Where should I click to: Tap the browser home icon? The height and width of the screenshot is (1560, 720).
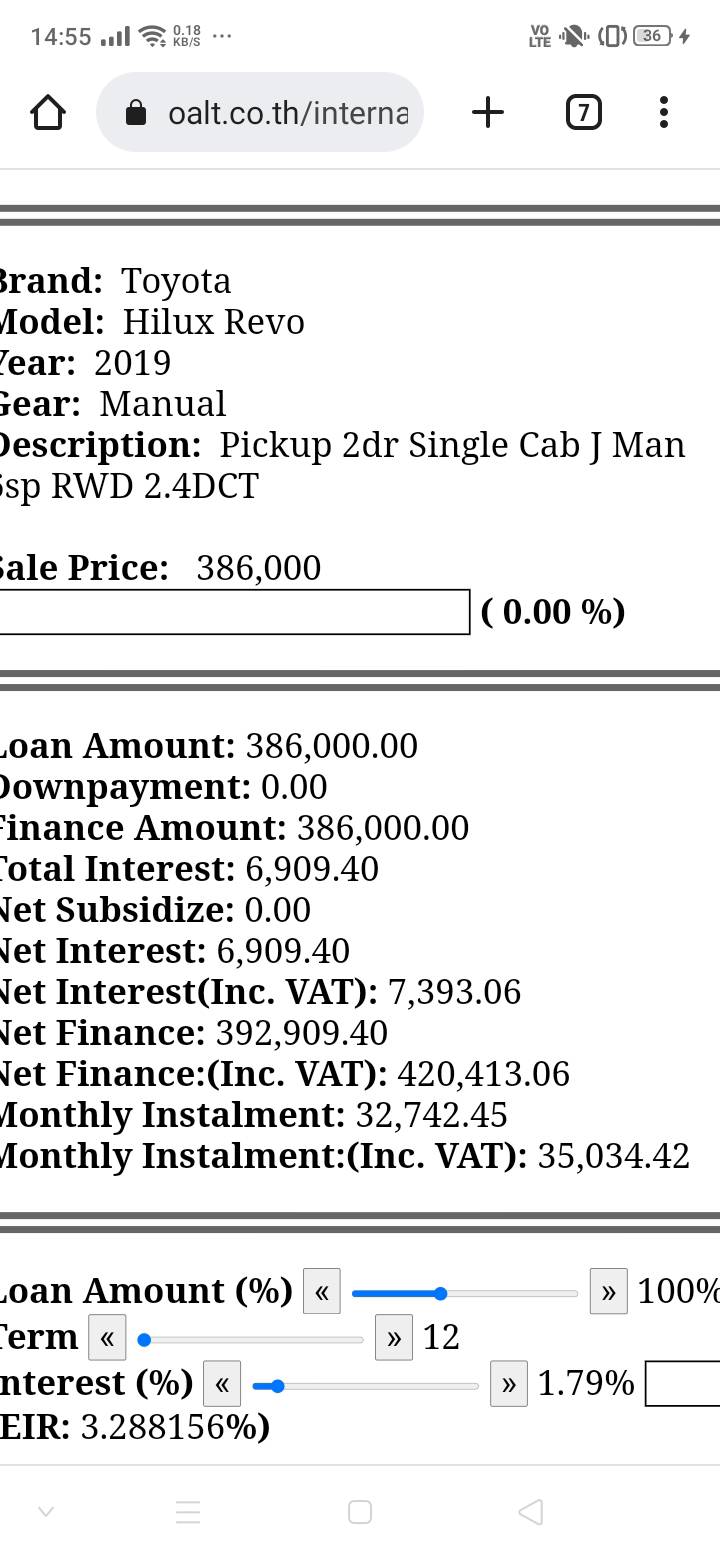(x=48, y=112)
